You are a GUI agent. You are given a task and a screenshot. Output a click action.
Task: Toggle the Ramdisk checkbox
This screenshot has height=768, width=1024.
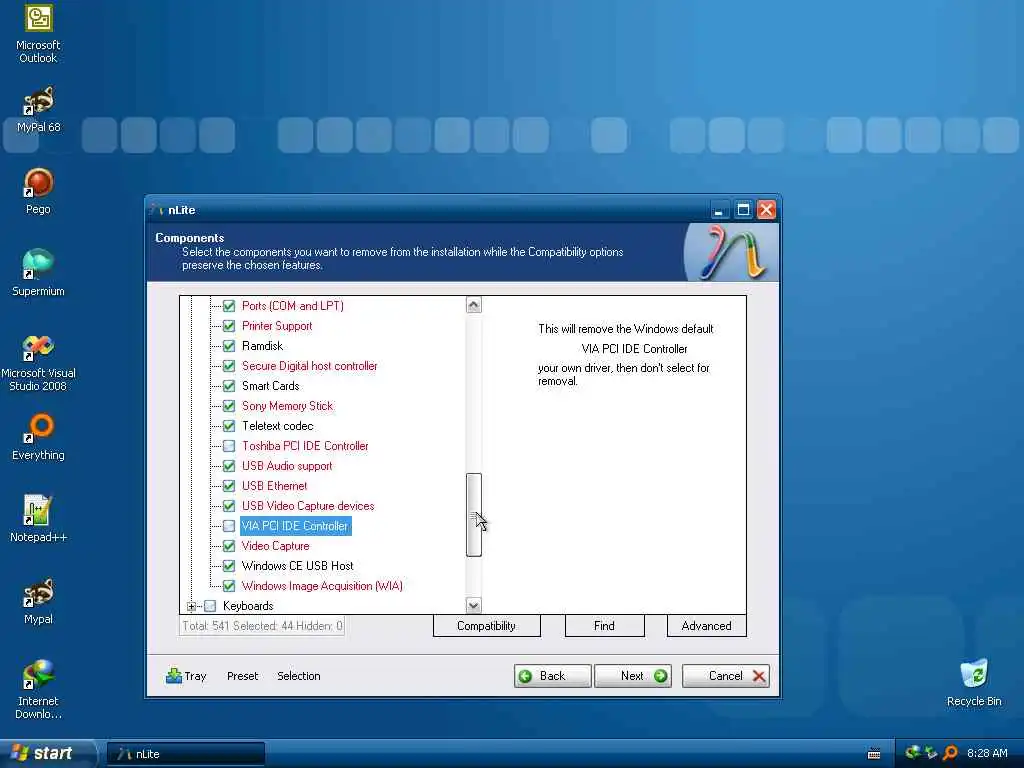[229, 345]
